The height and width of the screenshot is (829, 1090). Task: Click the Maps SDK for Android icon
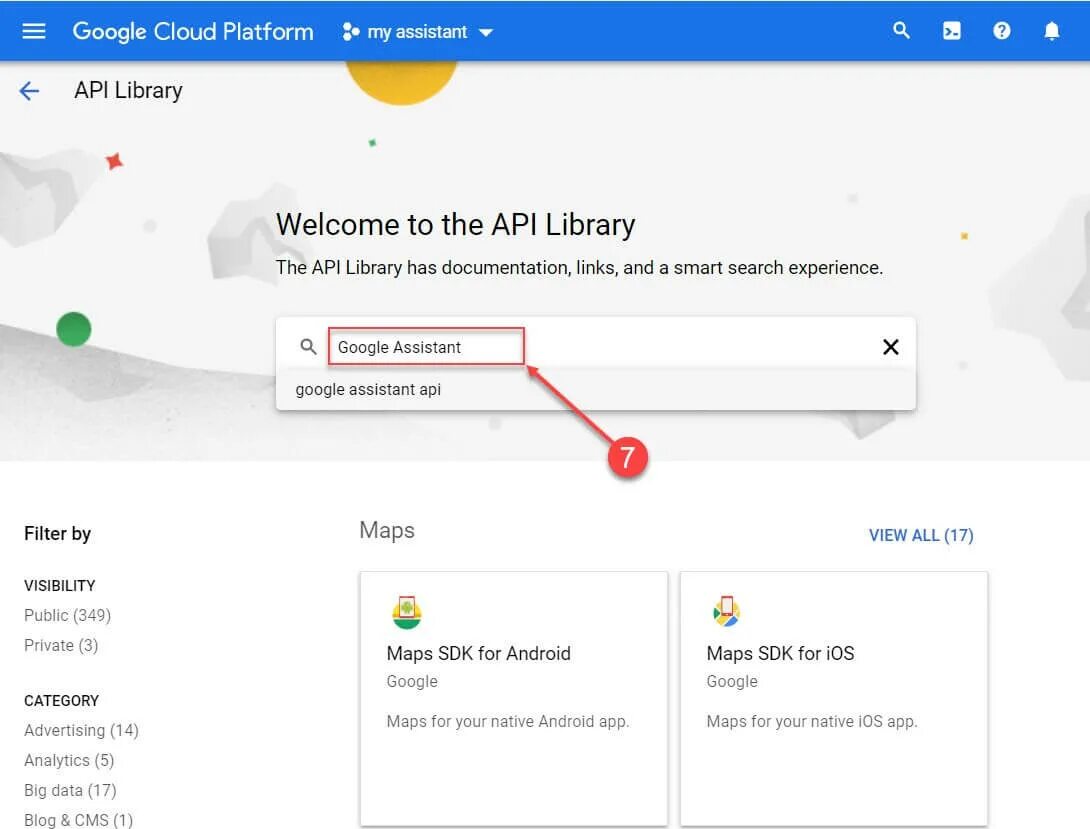pos(406,612)
